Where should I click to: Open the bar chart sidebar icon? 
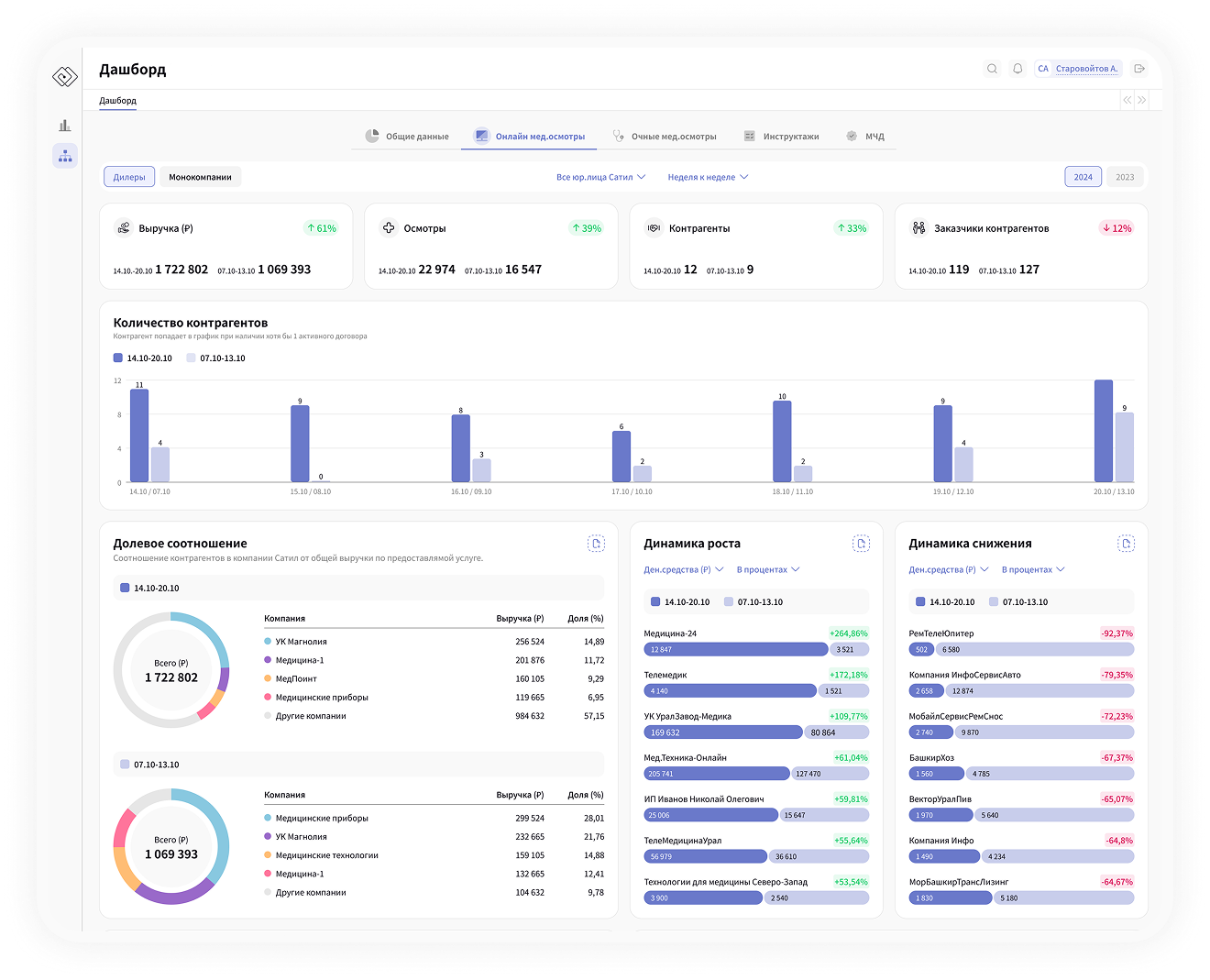coord(65,126)
